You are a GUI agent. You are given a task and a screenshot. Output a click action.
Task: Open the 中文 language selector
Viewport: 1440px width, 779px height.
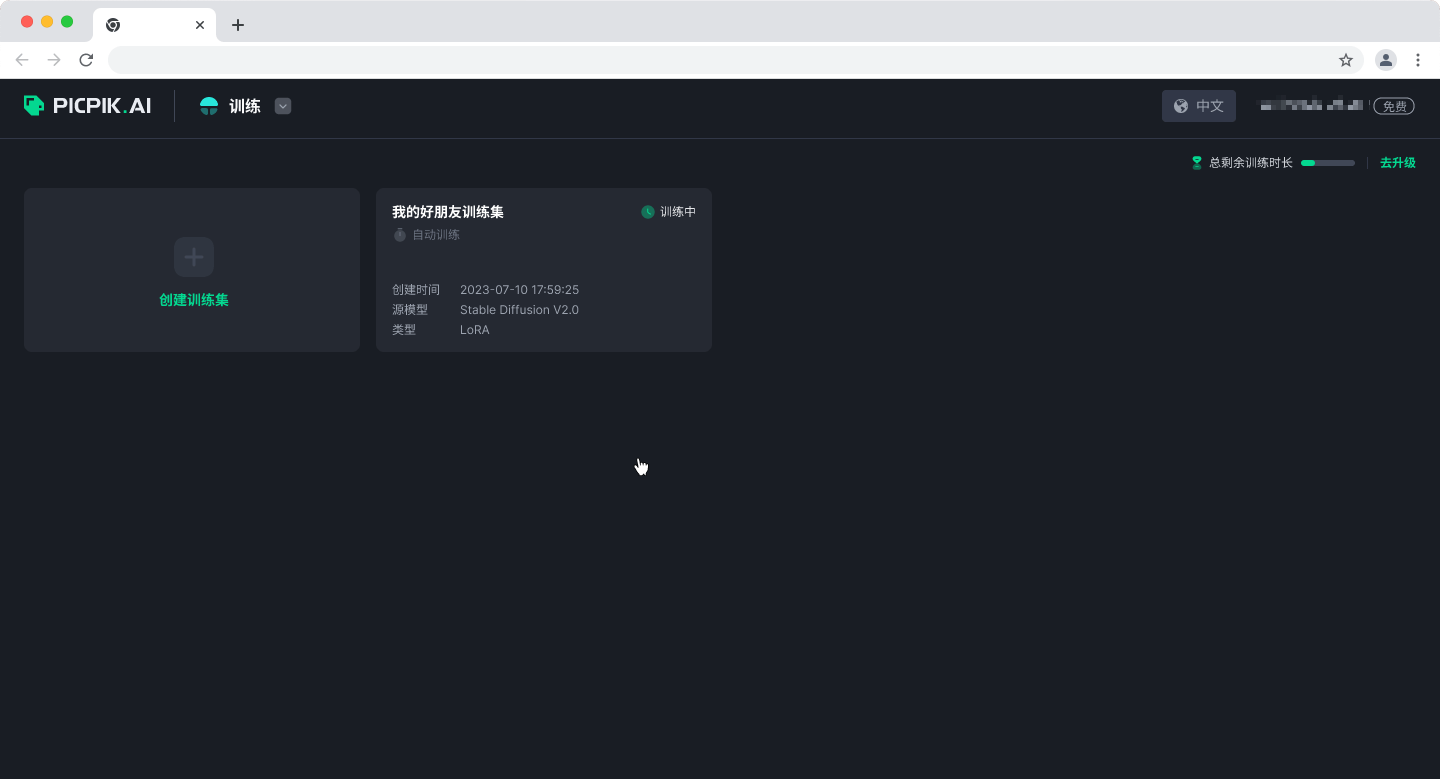tap(1199, 106)
